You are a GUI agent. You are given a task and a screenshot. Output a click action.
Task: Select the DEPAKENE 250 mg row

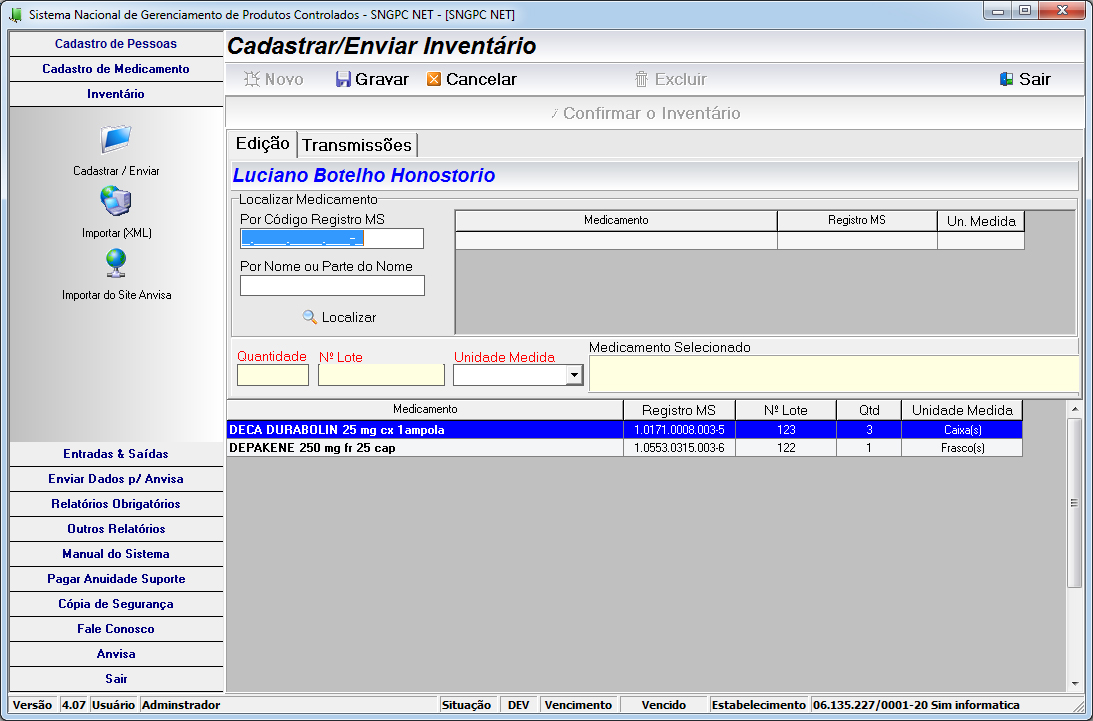pos(425,448)
